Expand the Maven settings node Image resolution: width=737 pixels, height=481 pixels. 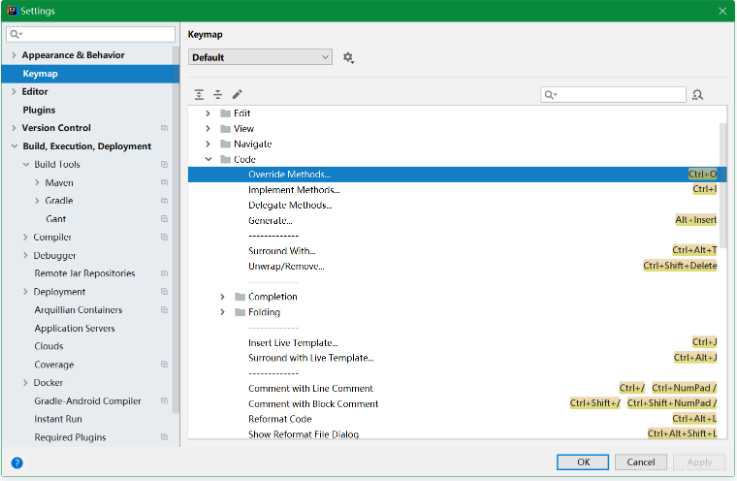tap(37, 183)
